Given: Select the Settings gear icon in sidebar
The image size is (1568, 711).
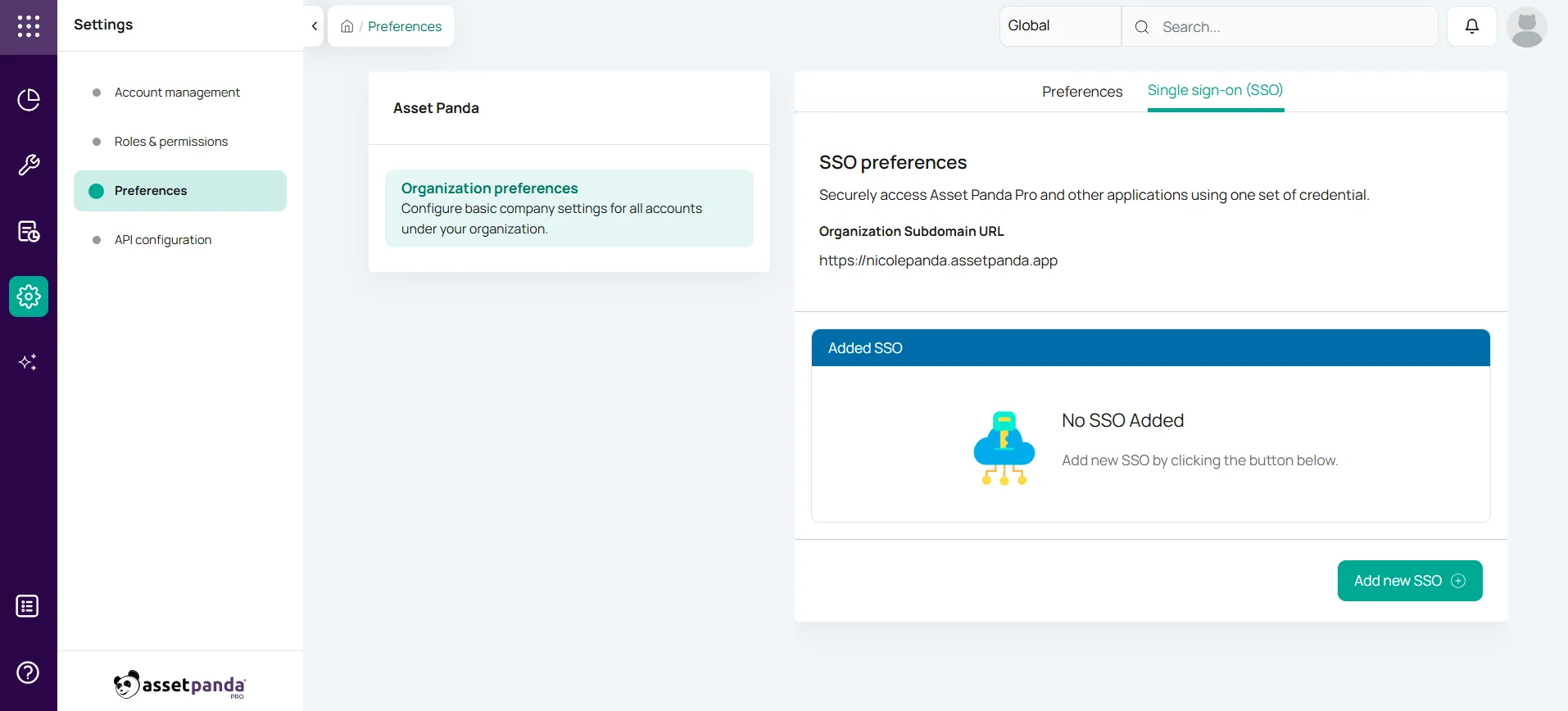Looking at the screenshot, I should click(29, 297).
